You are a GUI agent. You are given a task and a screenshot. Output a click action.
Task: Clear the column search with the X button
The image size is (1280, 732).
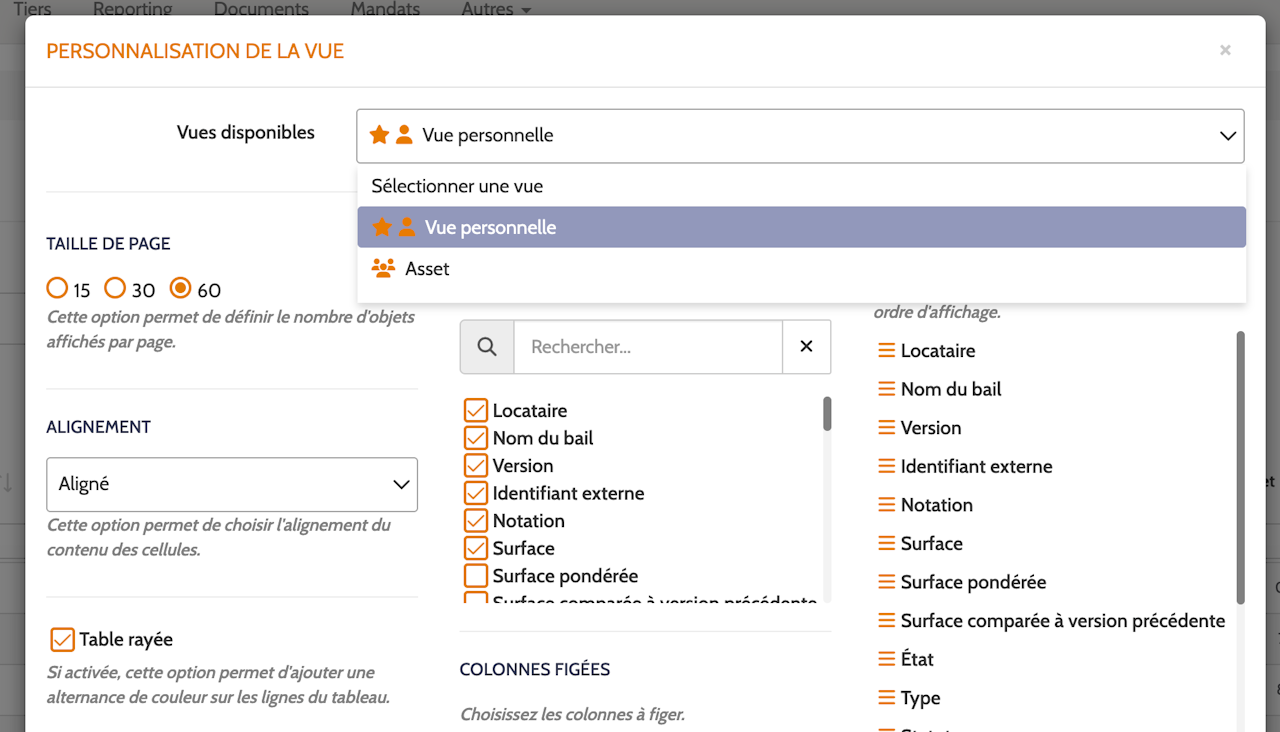click(x=806, y=347)
